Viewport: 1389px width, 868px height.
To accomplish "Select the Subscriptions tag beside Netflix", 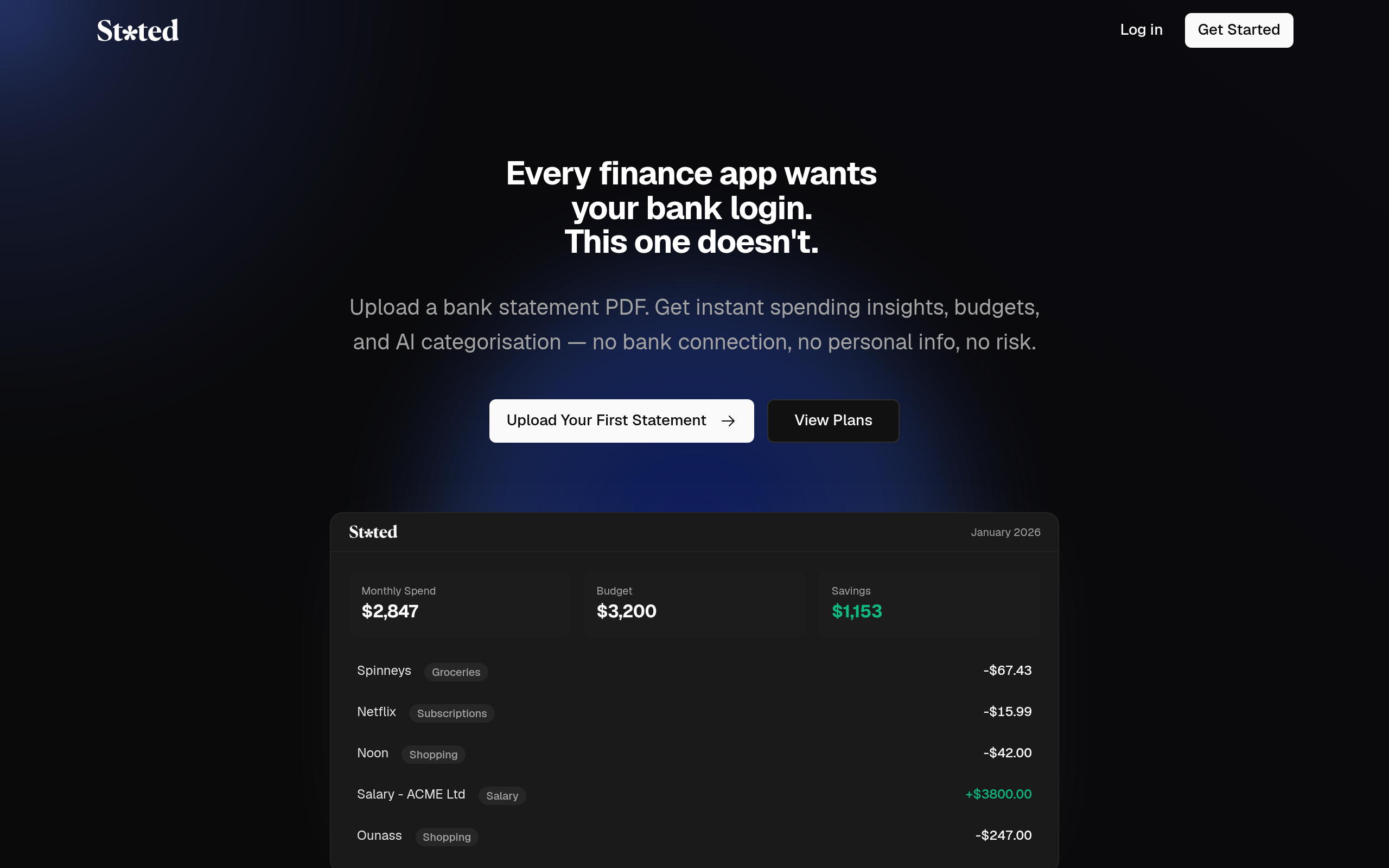I will (x=452, y=713).
